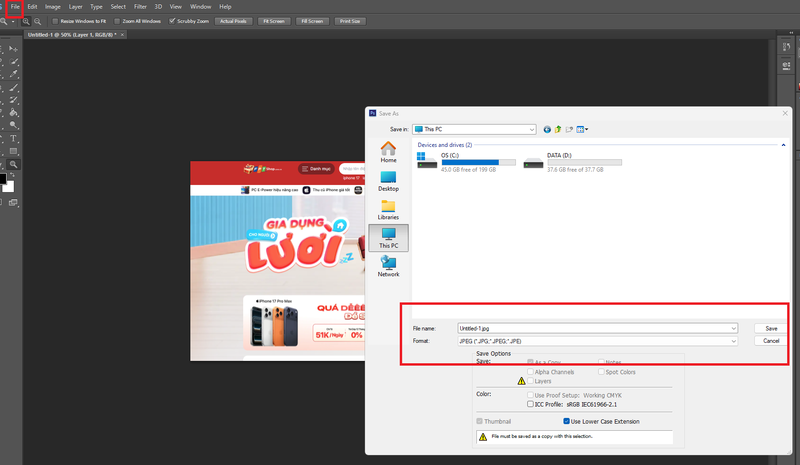Select the Rectangle shape tool
800x465 pixels.
(14, 151)
